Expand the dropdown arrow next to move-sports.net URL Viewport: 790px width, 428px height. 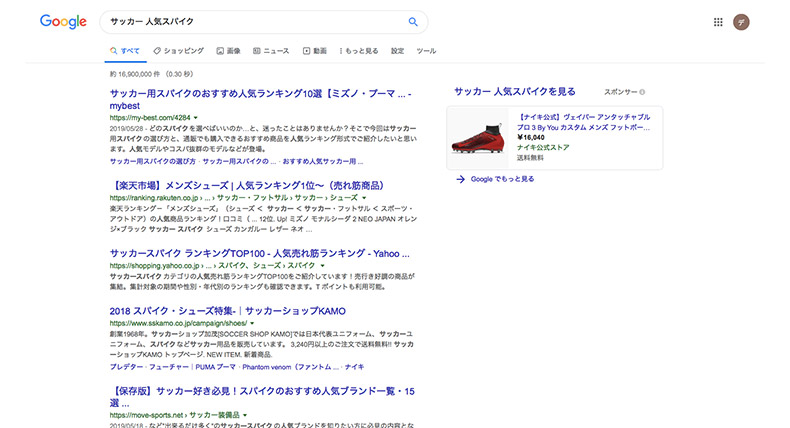click(x=245, y=415)
